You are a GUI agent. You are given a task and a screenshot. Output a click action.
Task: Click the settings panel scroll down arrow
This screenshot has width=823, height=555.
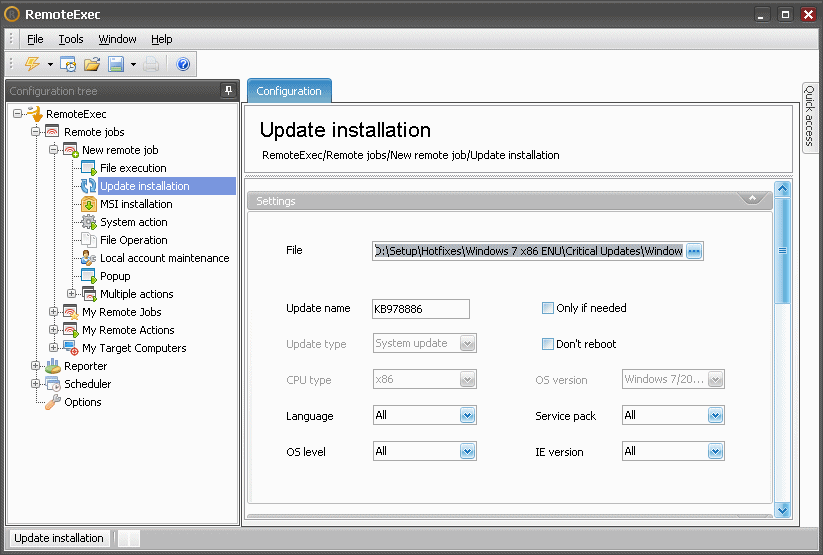(x=783, y=509)
